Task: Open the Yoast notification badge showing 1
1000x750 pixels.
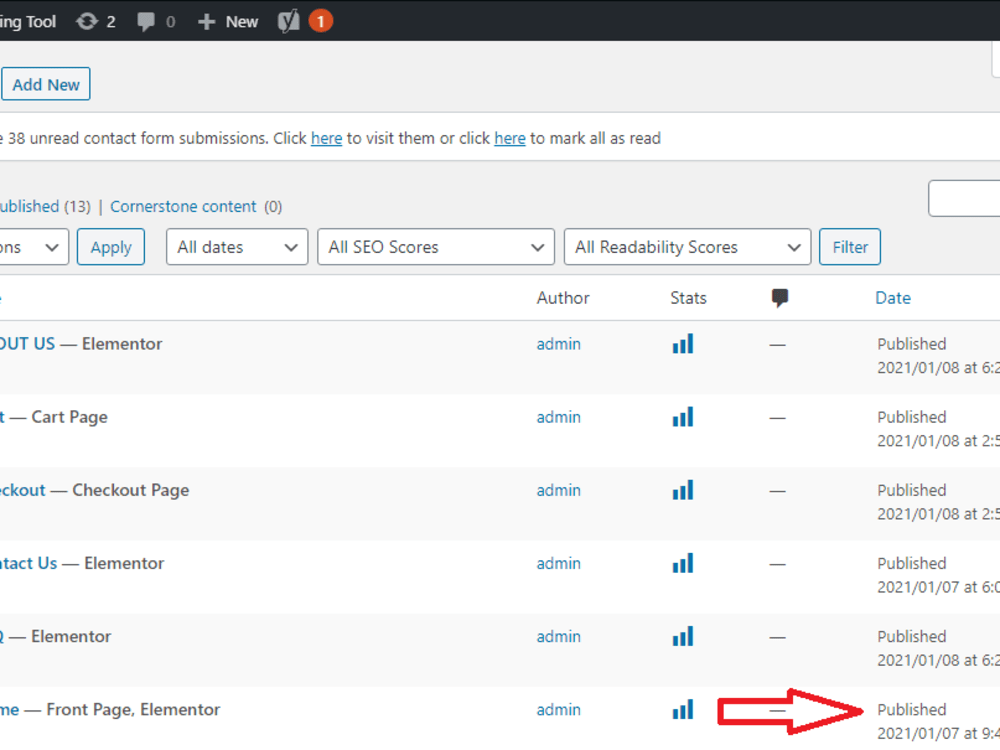Action: tap(321, 22)
